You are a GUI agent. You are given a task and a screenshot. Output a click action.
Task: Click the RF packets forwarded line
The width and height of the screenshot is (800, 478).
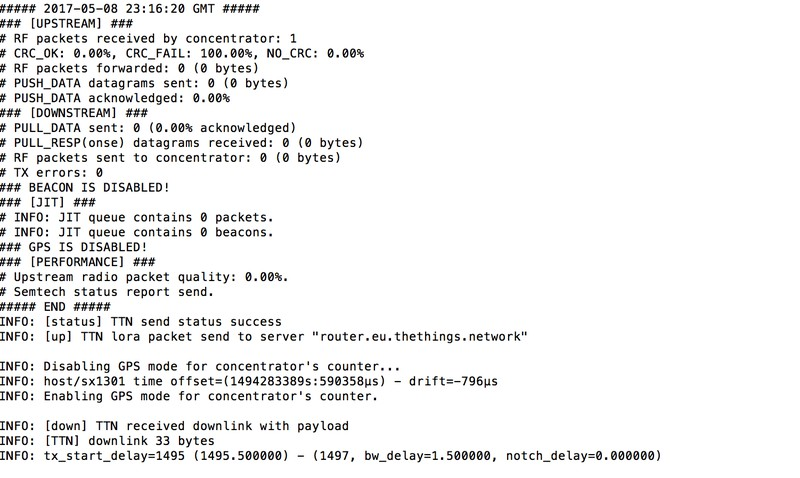(130, 68)
